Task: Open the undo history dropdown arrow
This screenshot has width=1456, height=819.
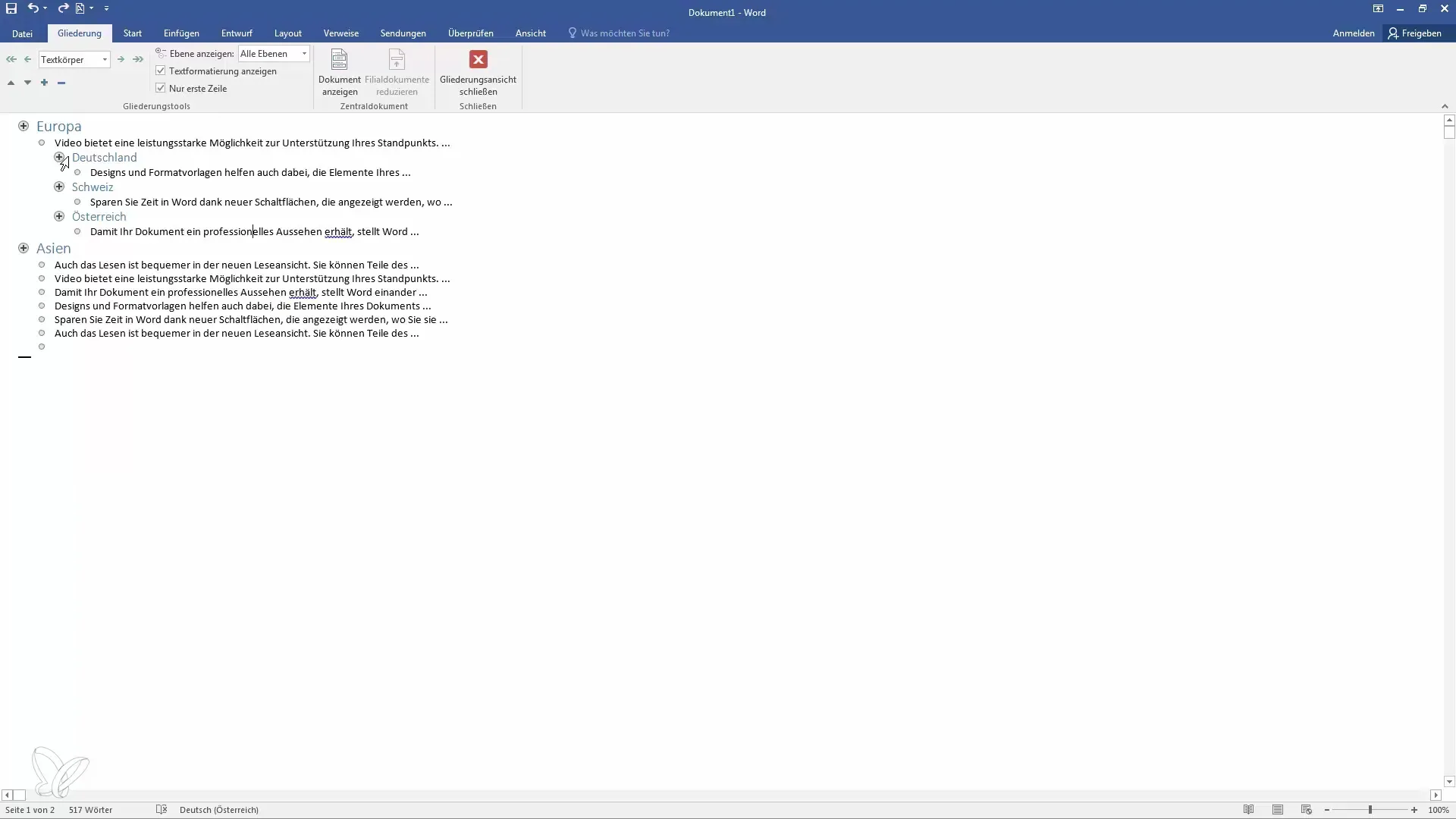Action: [x=45, y=8]
